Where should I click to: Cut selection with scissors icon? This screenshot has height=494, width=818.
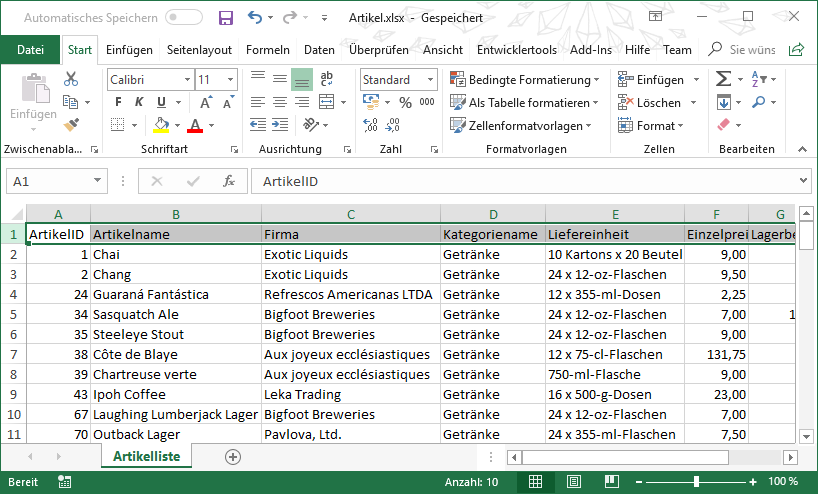tap(70, 79)
